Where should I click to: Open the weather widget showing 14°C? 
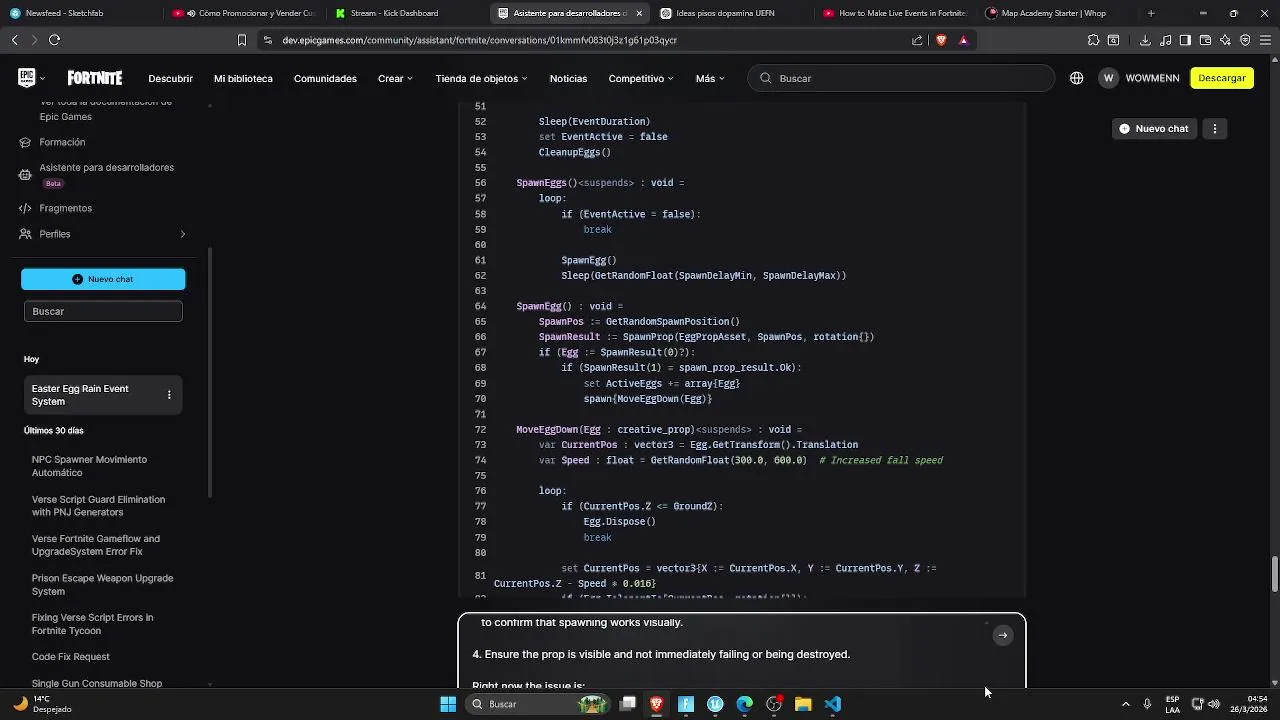tap(42, 704)
